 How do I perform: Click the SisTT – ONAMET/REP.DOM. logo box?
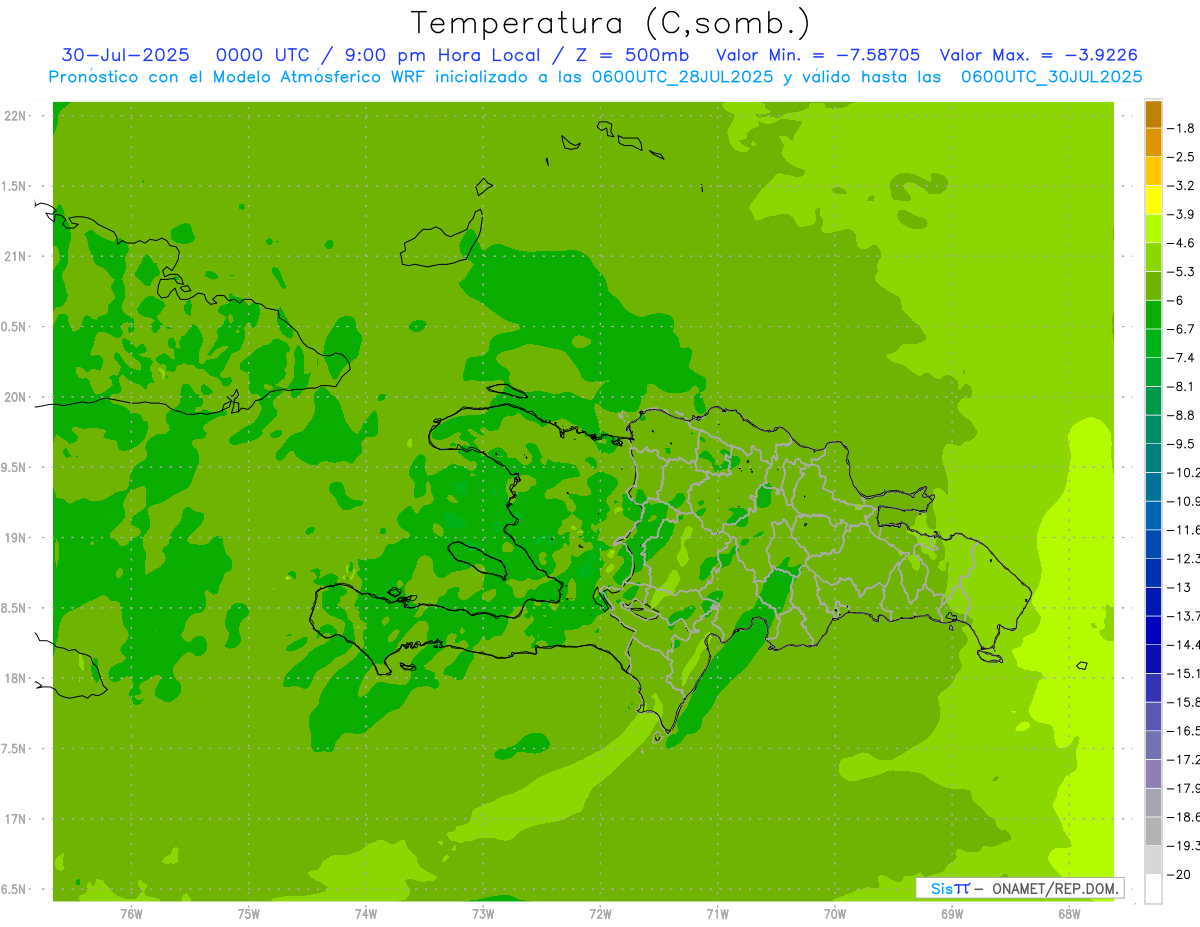click(x=1019, y=888)
